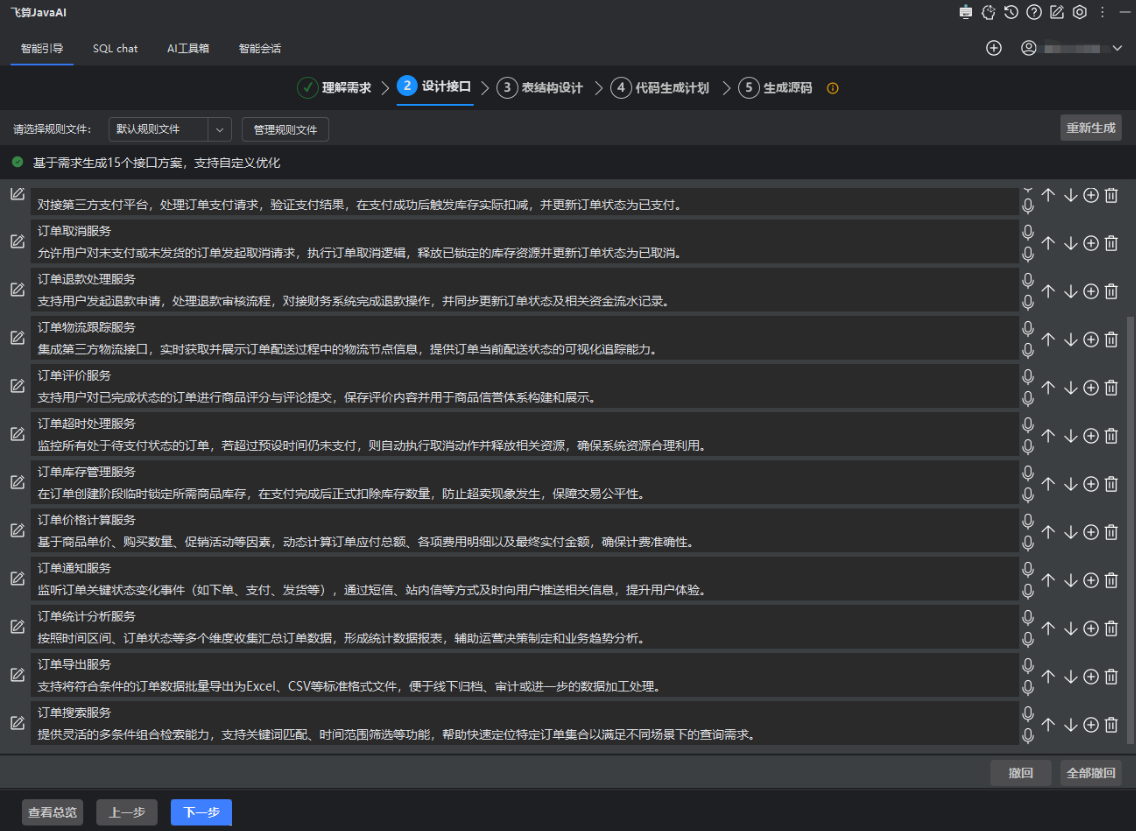Open the help question-mark icon
This screenshot has width=1136, height=831.
click(x=1034, y=13)
